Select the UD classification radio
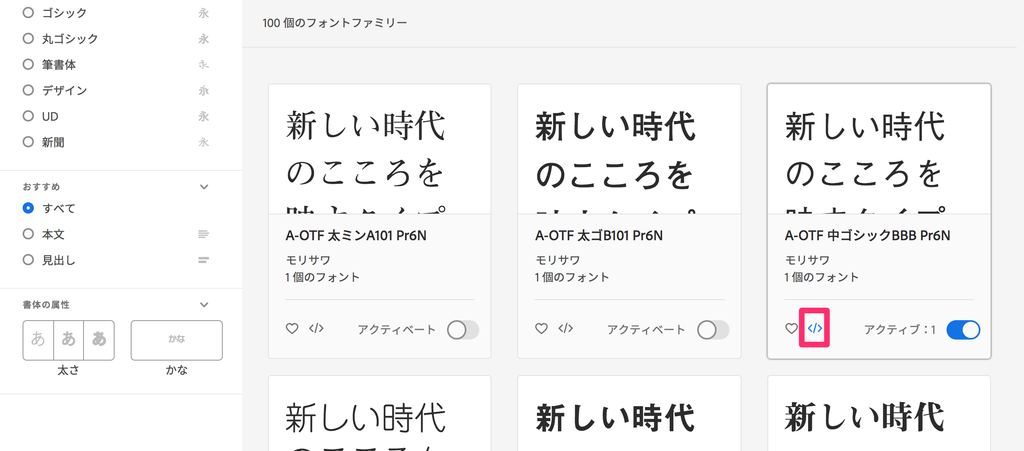Screen dimensions: 1024x451 27,116
